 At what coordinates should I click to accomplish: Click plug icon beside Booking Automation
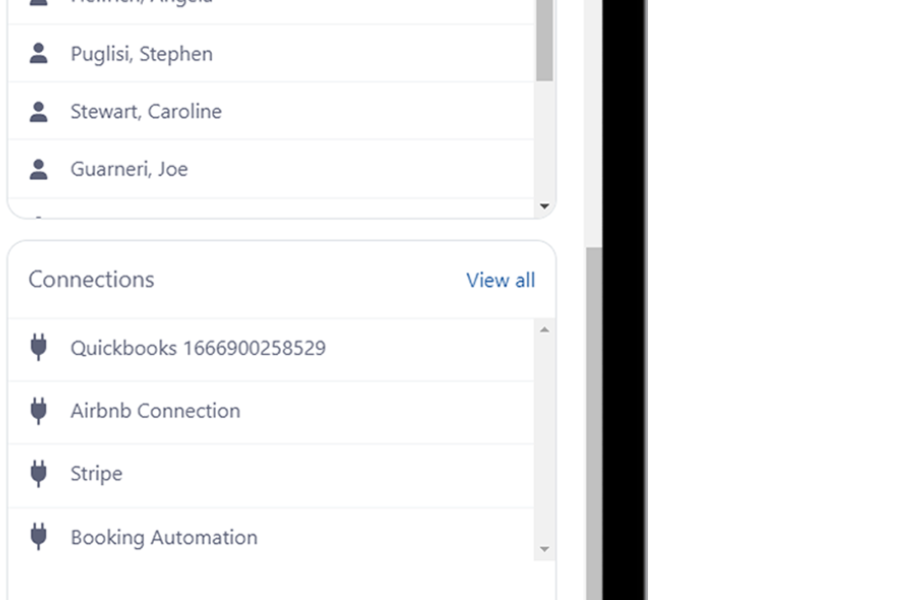pos(38,536)
